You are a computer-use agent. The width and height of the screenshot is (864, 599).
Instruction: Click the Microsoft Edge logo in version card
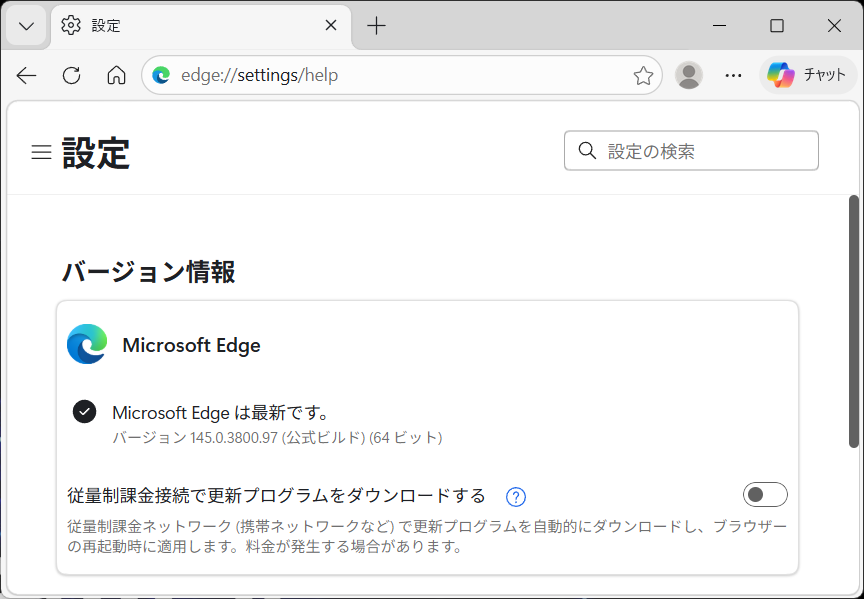(x=87, y=344)
